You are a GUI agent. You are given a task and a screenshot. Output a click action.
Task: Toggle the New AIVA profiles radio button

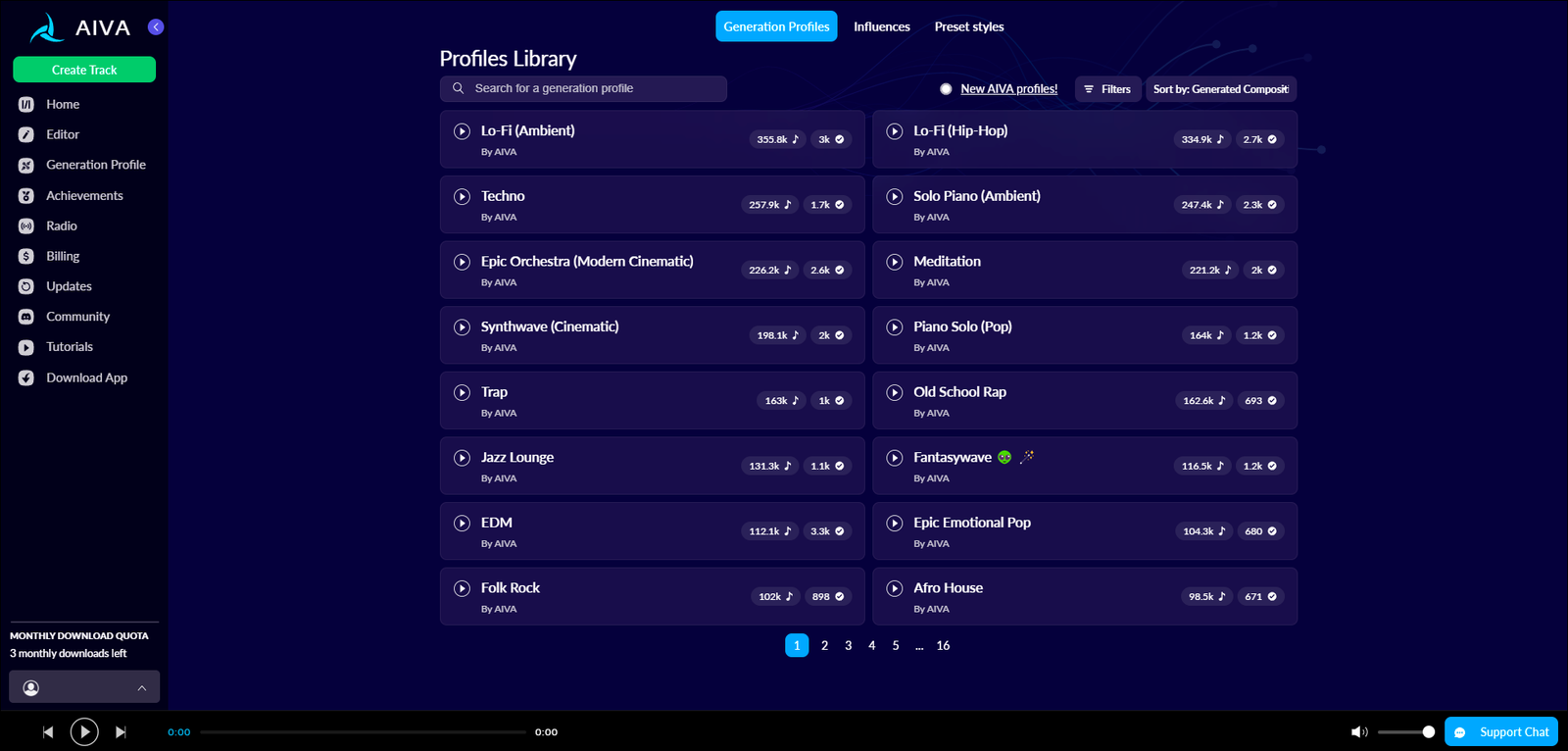[946, 89]
